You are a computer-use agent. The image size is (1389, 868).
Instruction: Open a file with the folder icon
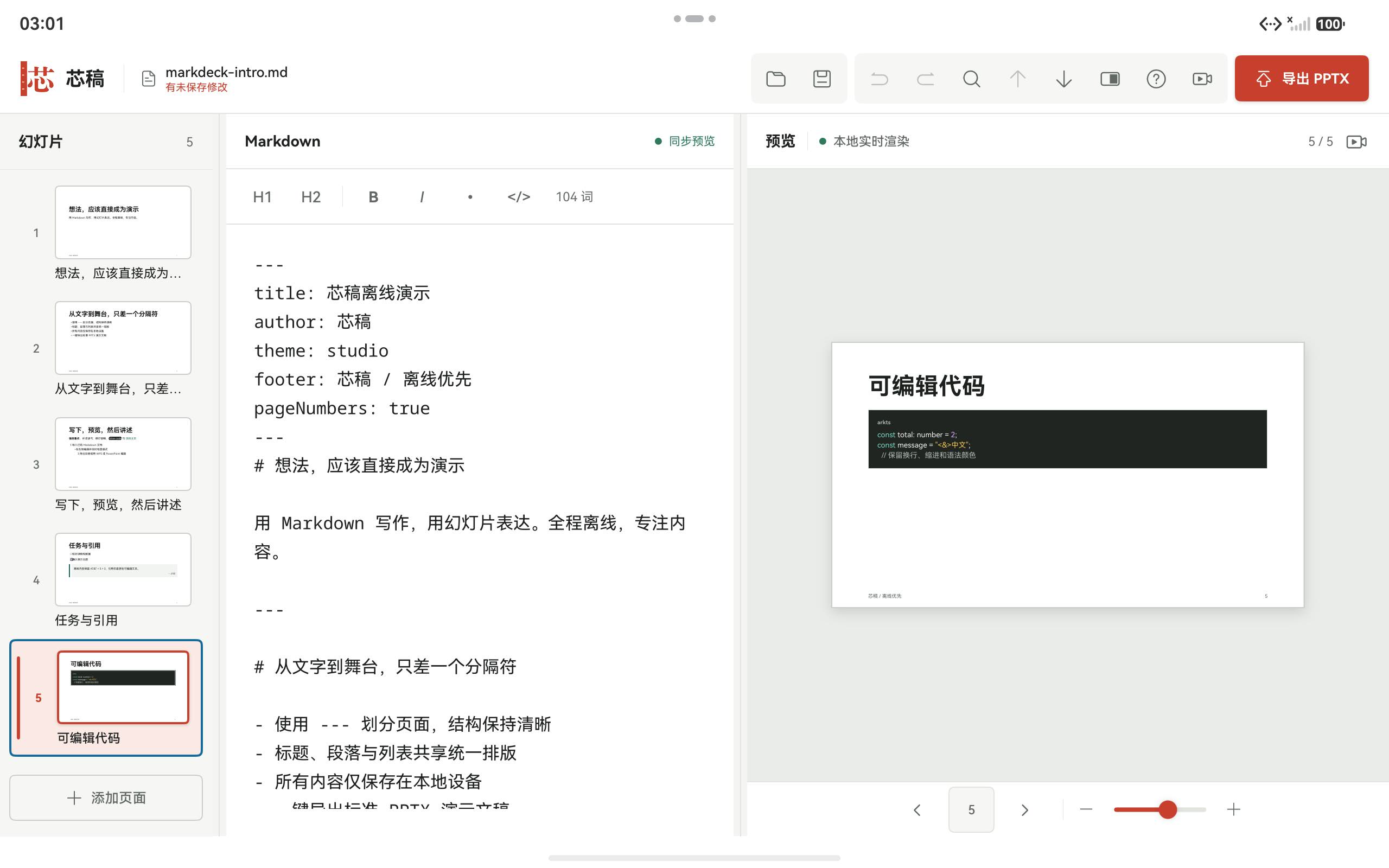coord(775,79)
